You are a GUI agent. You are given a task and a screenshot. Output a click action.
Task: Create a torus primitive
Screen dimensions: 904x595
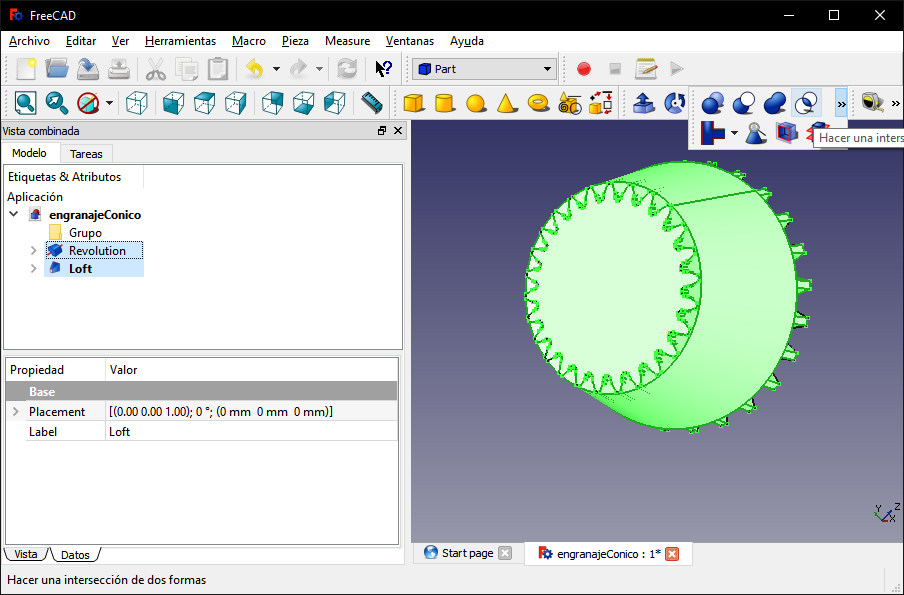point(538,103)
